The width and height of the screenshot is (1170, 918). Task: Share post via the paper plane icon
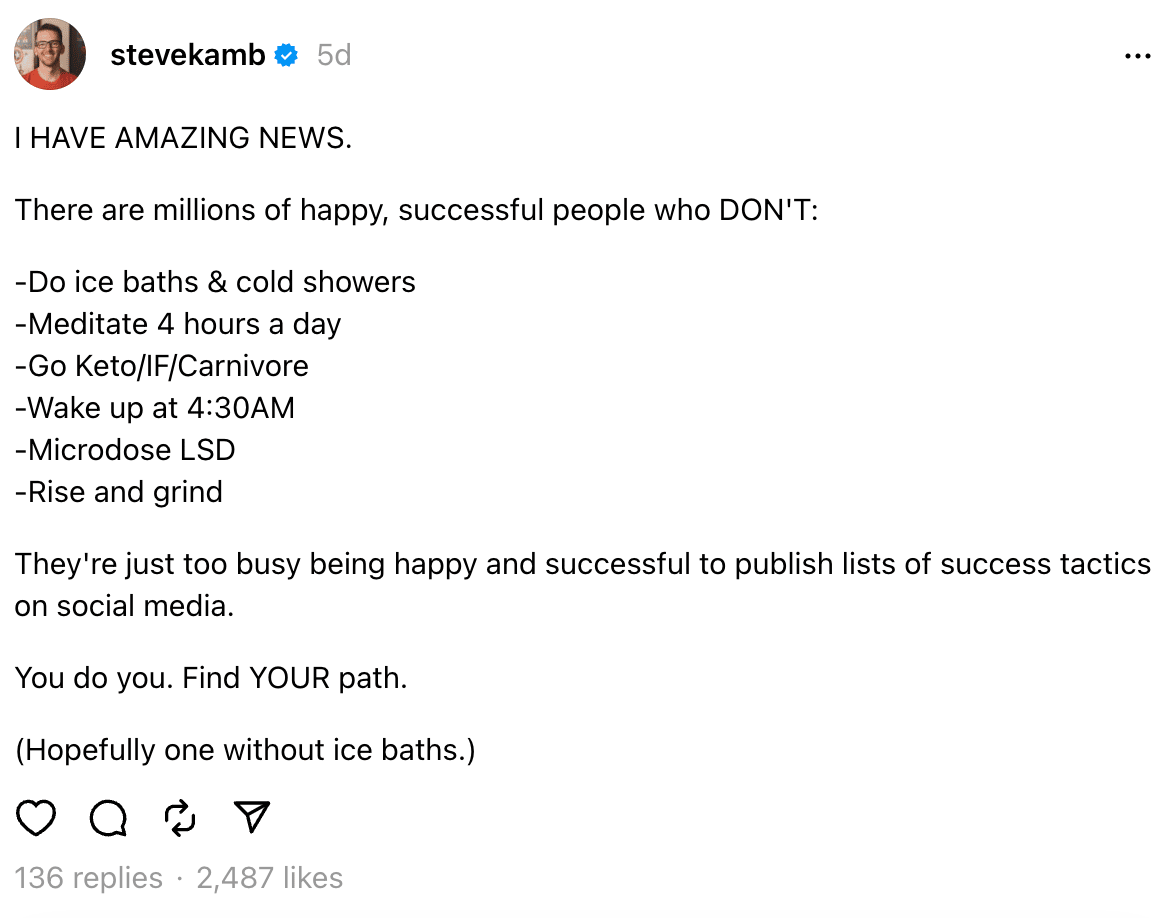tap(251, 816)
